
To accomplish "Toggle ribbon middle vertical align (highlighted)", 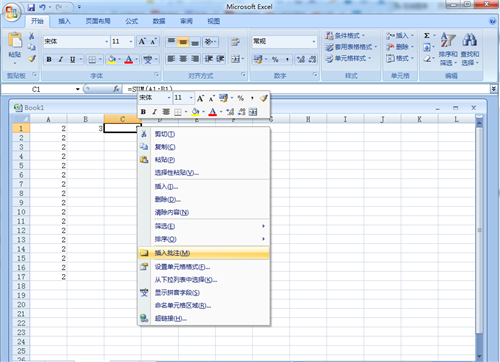I will pyautogui.click(x=183, y=42).
